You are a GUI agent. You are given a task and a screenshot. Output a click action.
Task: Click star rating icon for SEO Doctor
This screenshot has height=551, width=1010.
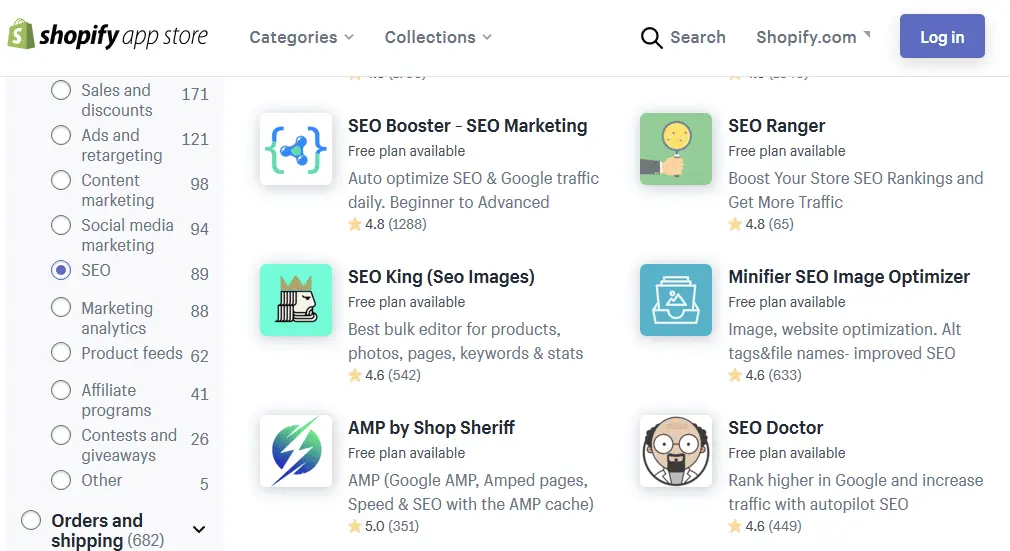(735, 526)
